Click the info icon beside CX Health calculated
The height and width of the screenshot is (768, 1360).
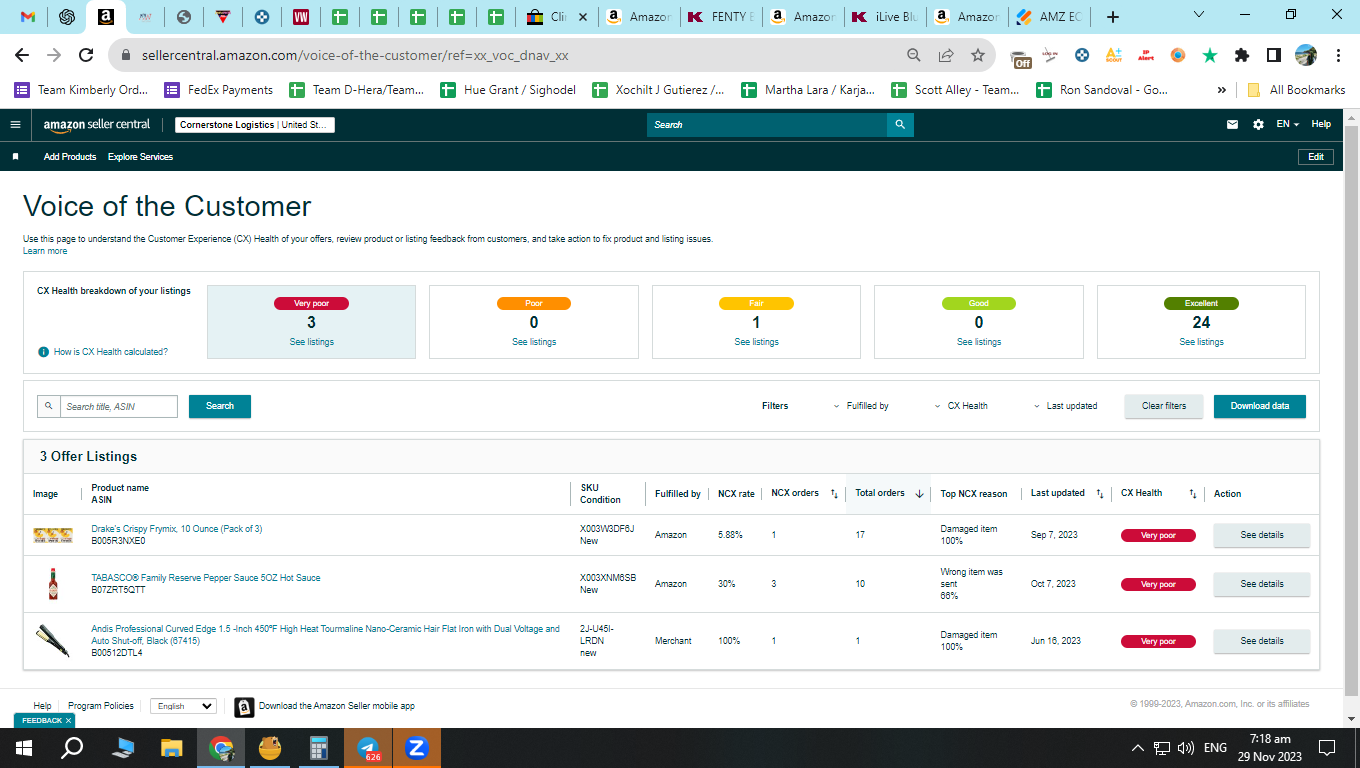[x=43, y=352]
